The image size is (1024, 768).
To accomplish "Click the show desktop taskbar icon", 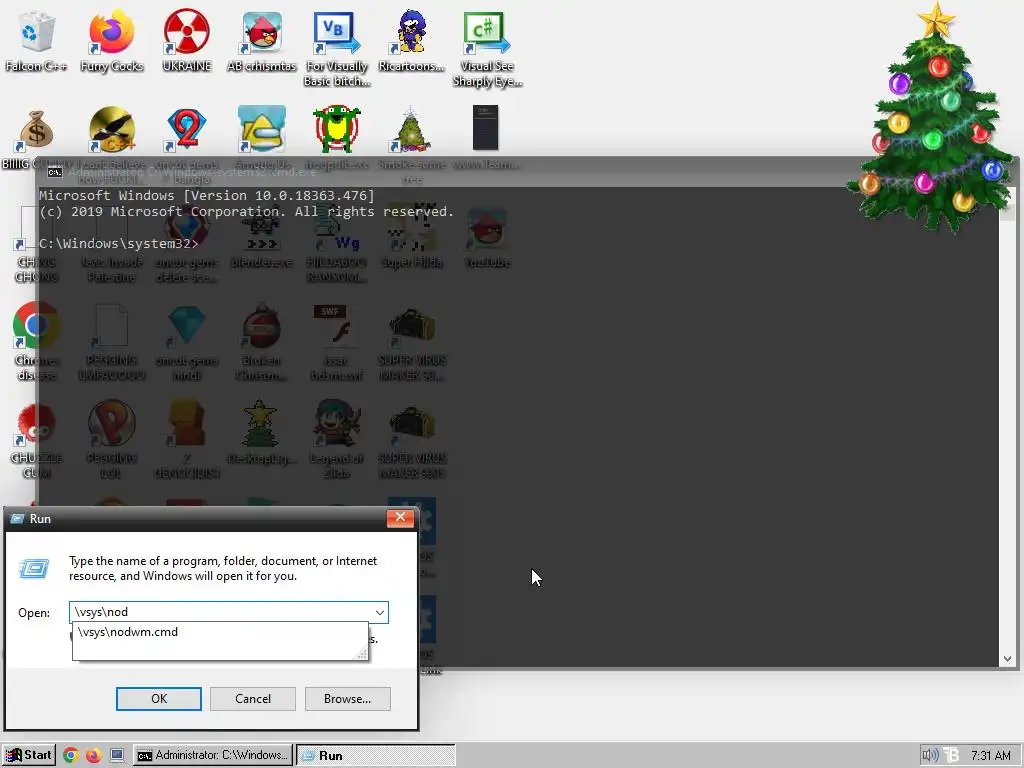I will [x=117, y=756].
